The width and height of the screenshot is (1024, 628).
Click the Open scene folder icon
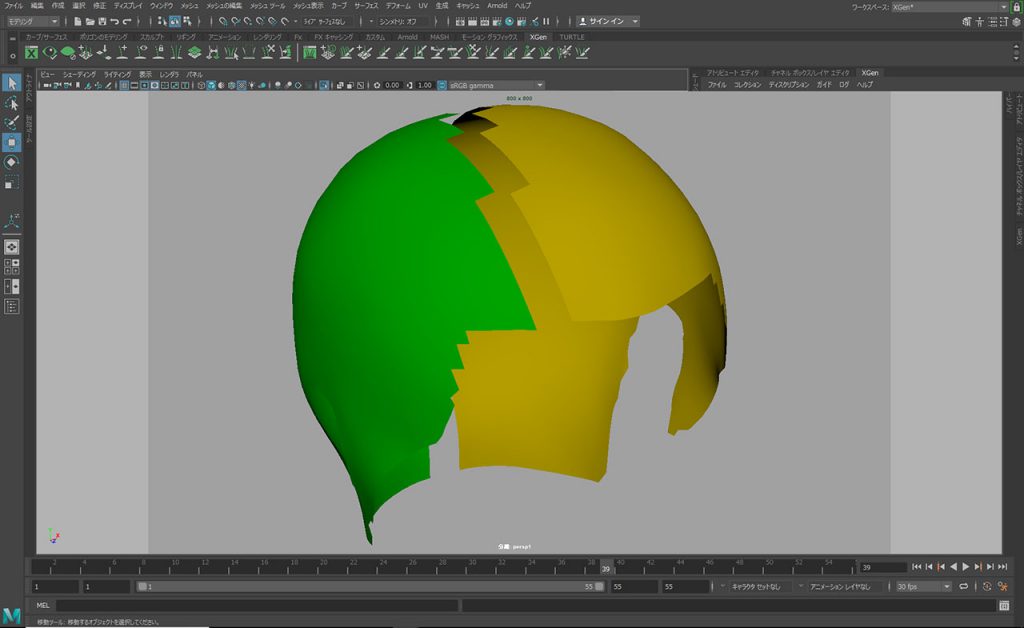pyautogui.click(x=89, y=21)
